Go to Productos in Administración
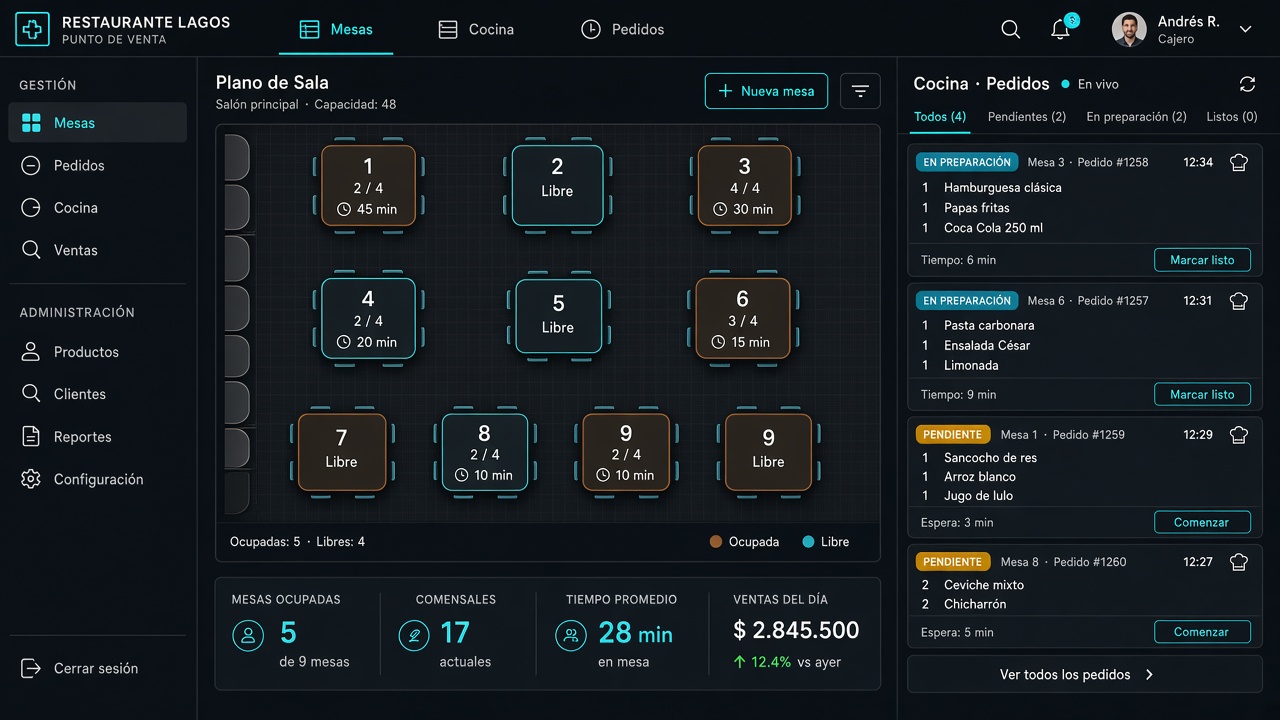 [98, 352]
